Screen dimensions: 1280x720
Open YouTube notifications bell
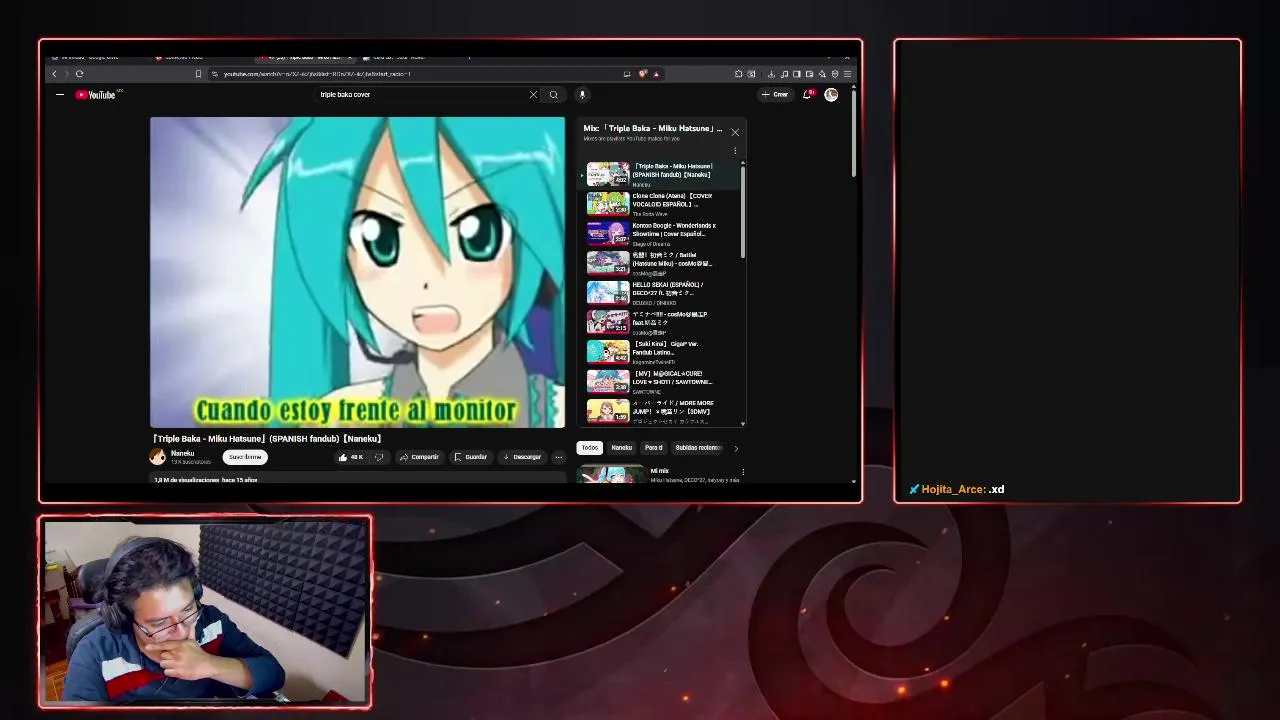pyautogui.click(x=807, y=95)
